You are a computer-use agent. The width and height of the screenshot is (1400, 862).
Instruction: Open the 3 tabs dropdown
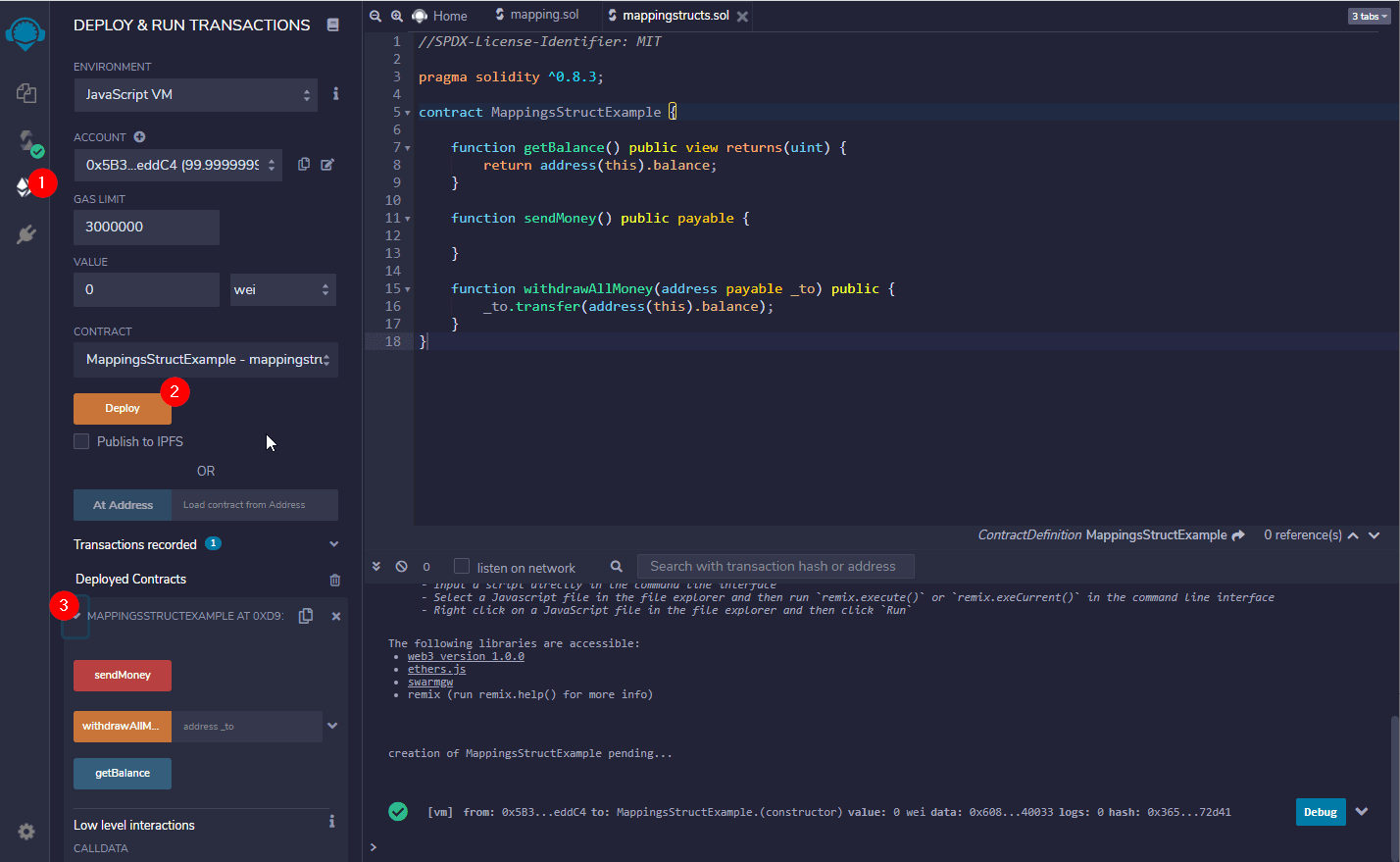tap(1370, 16)
